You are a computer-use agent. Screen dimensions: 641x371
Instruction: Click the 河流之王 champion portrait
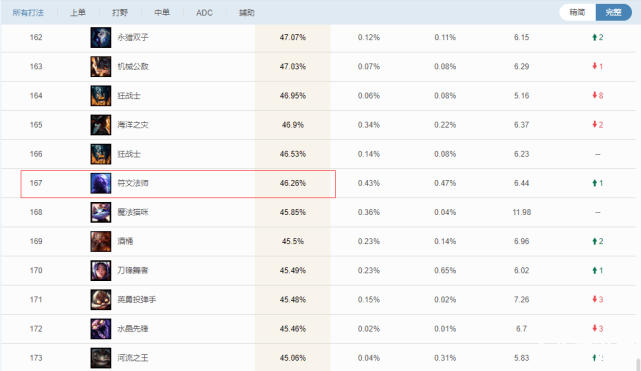[101, 358]
